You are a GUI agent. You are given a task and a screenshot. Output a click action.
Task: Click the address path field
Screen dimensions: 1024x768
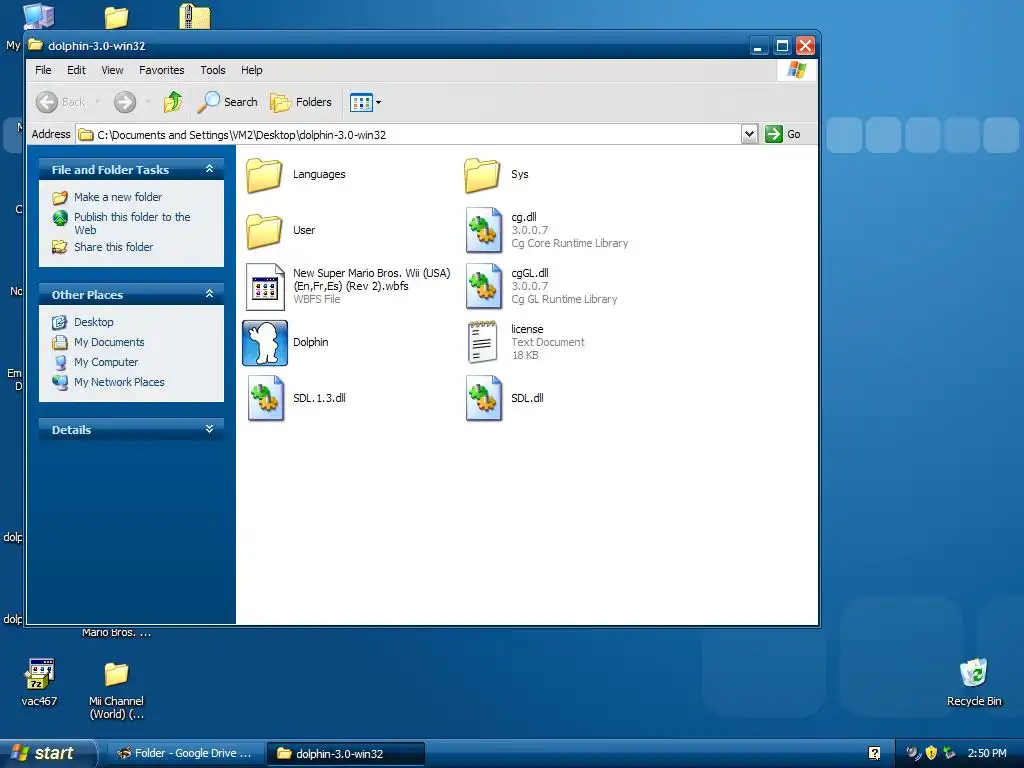coord(408,135)
